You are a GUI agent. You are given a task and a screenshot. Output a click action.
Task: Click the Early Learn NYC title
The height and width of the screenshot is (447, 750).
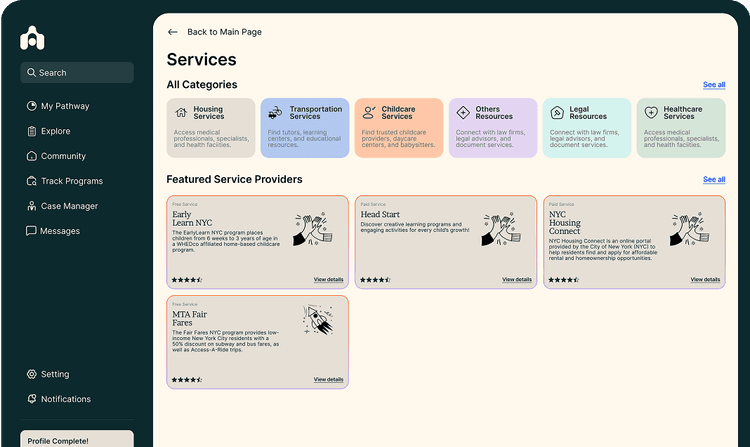(192, 218)
